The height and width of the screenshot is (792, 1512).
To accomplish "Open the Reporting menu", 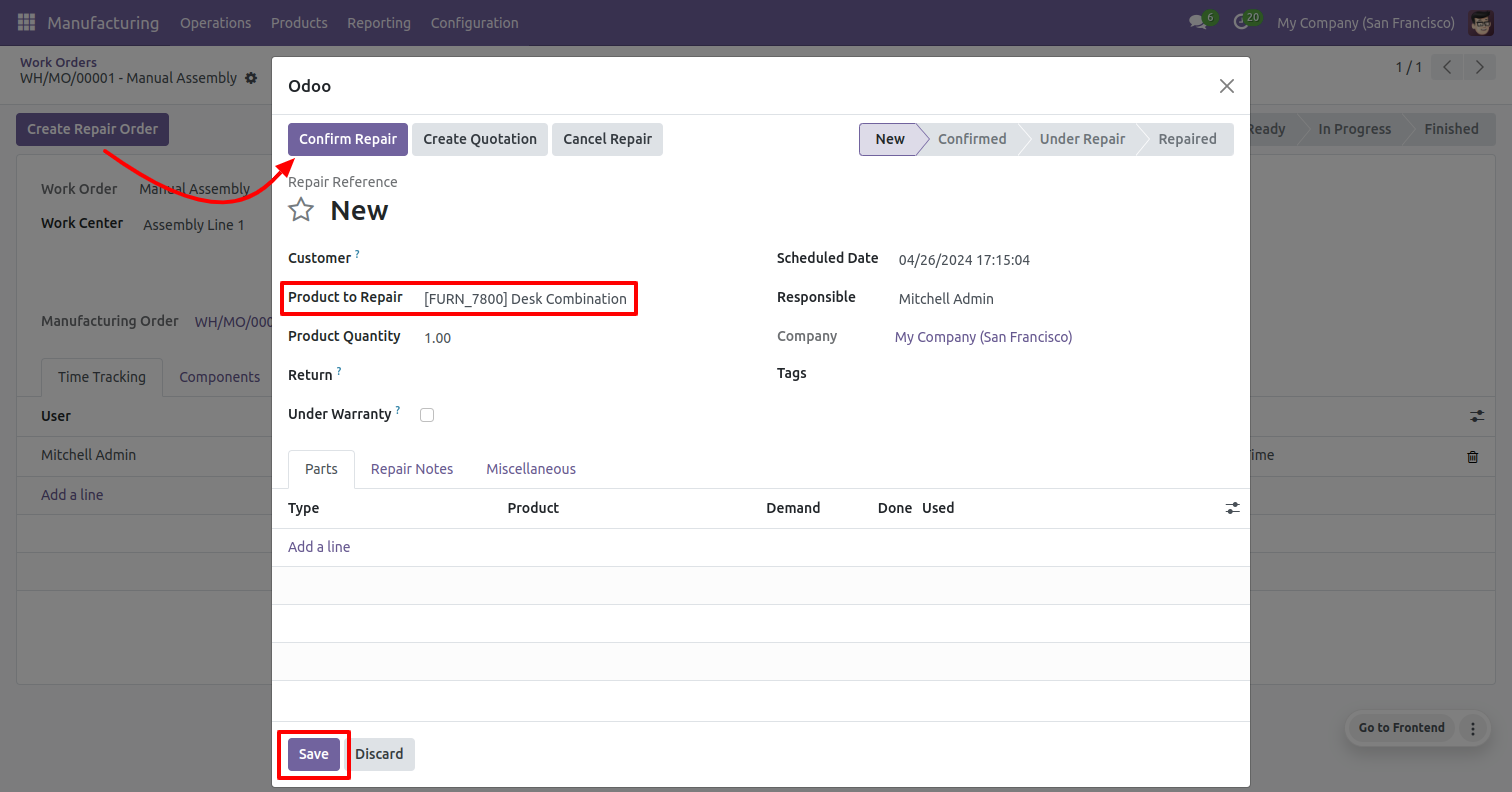I will click(x=379, y=22).
